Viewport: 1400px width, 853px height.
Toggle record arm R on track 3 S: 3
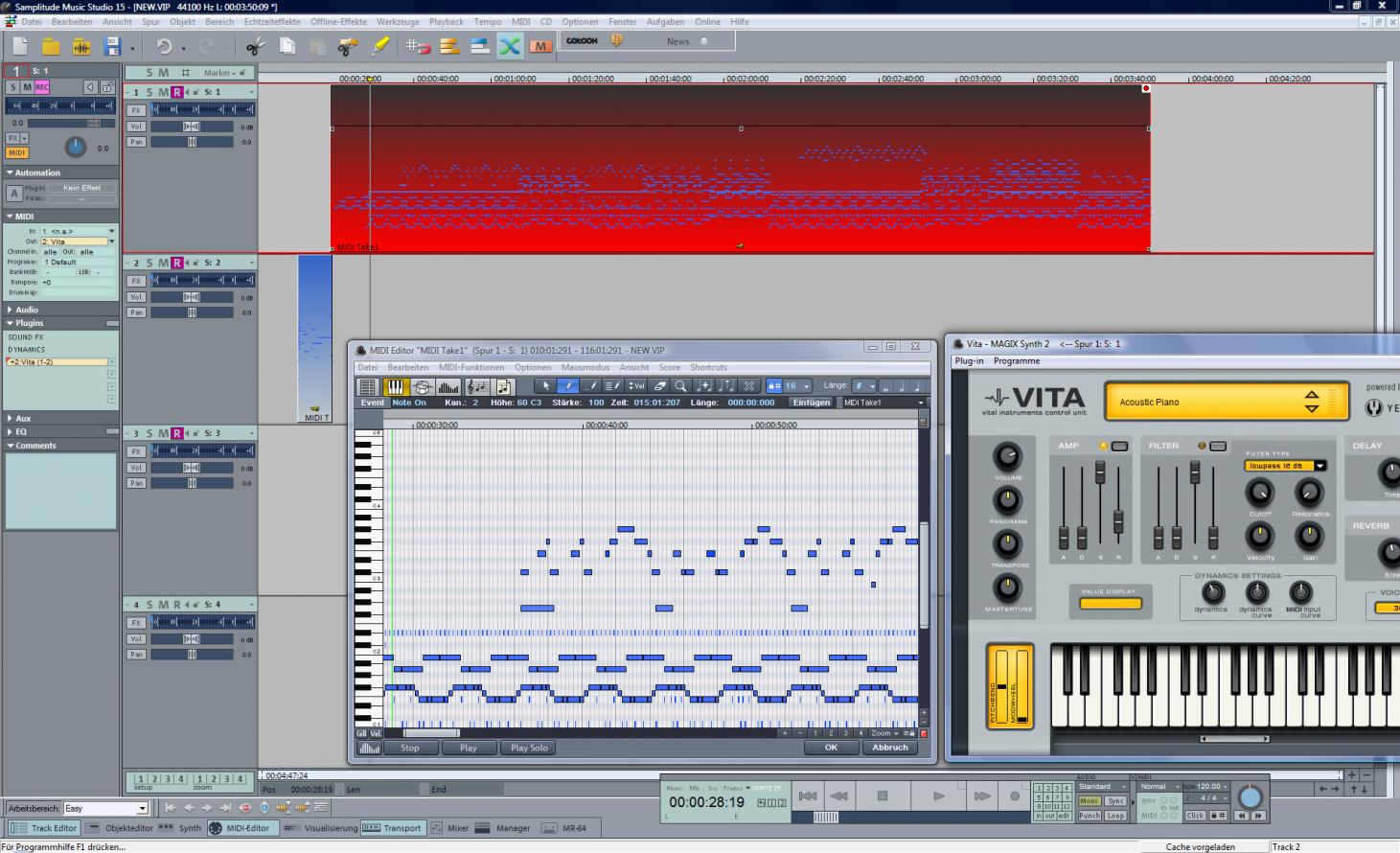[x=176, y=433]
